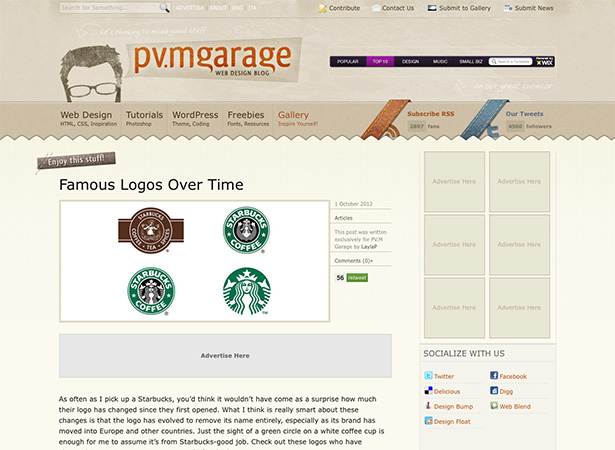The width and height of the screenshot is (615, 450).
Task: Click the Contact Us envelope icon
Action: tap(376, 8)
